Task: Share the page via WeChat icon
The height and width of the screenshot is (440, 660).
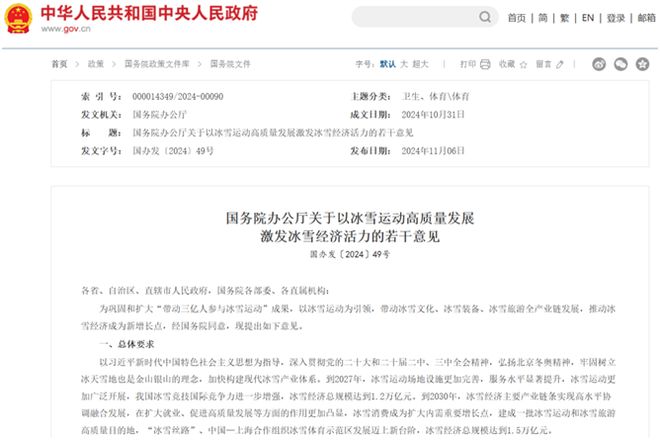Action: (619, 64)
